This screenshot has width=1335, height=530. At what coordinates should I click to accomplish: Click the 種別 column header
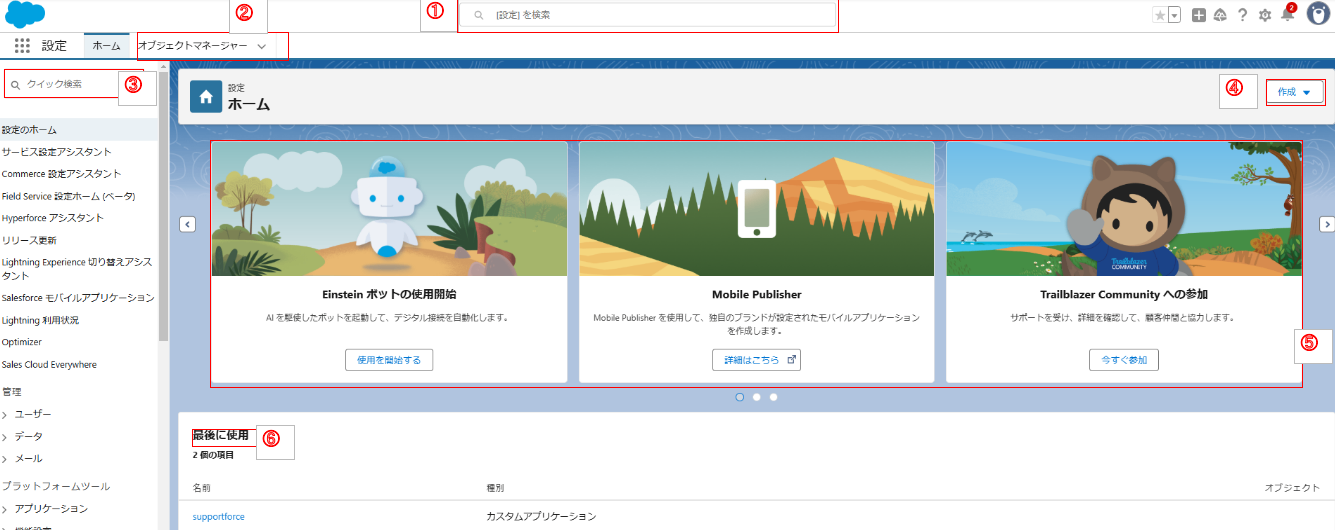(495, 487)
